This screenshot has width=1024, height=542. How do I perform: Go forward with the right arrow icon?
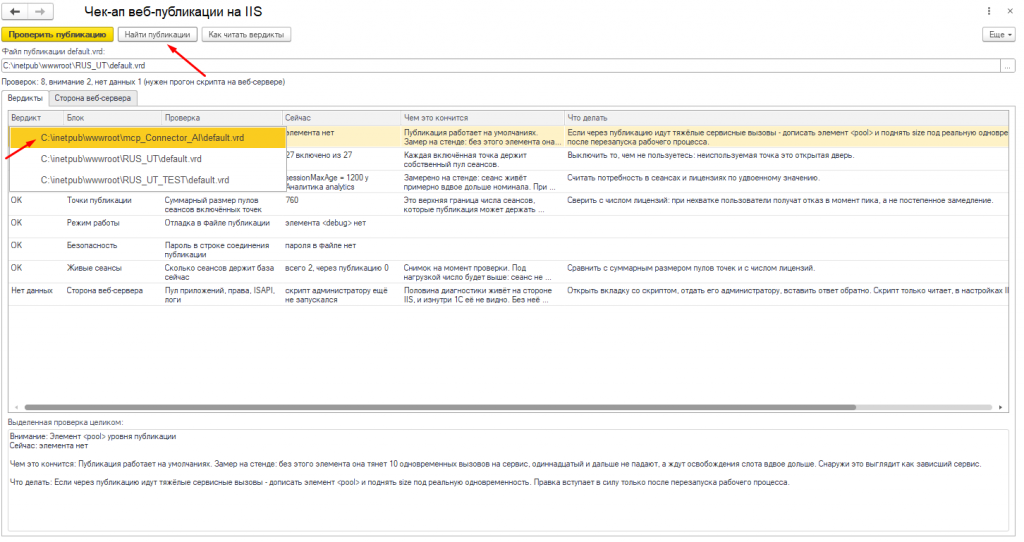[x=40, y=11]
